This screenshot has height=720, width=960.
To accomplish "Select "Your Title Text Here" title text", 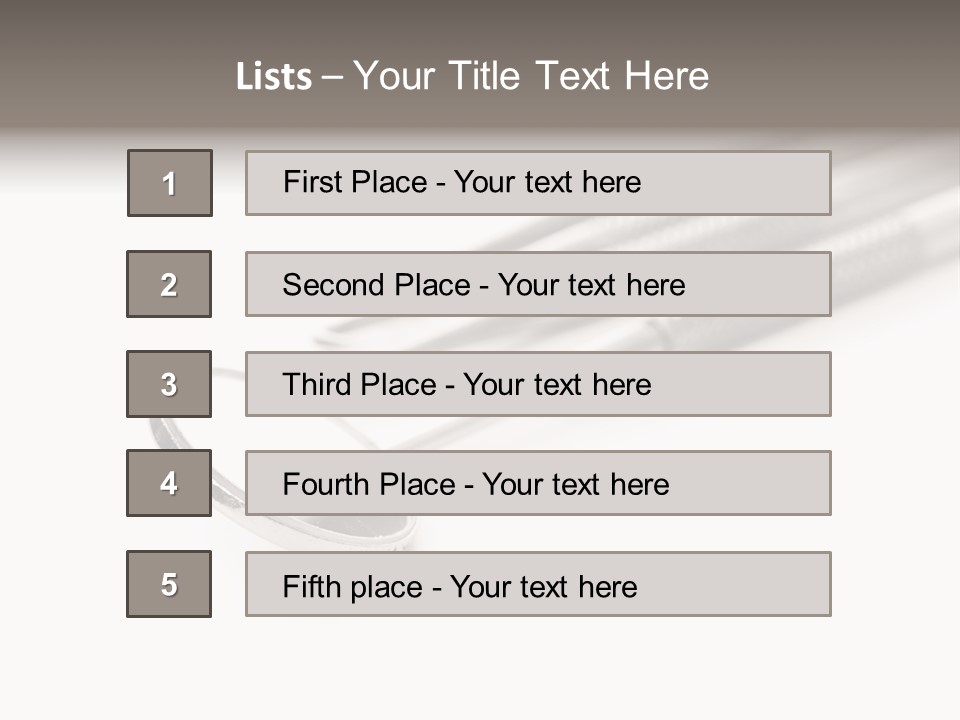I will coord(531,76).
